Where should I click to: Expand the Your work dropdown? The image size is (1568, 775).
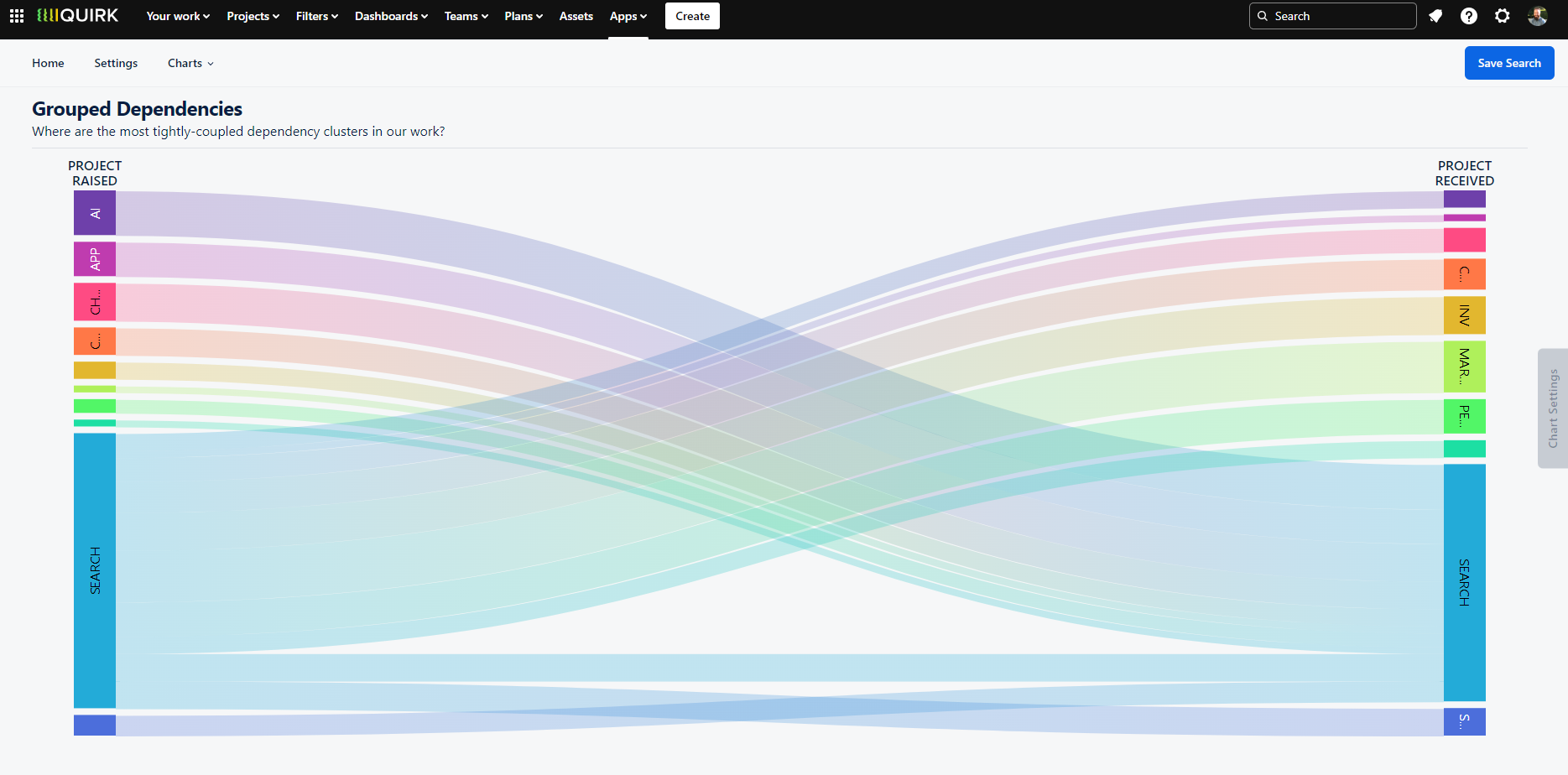(x=178, y=16)
